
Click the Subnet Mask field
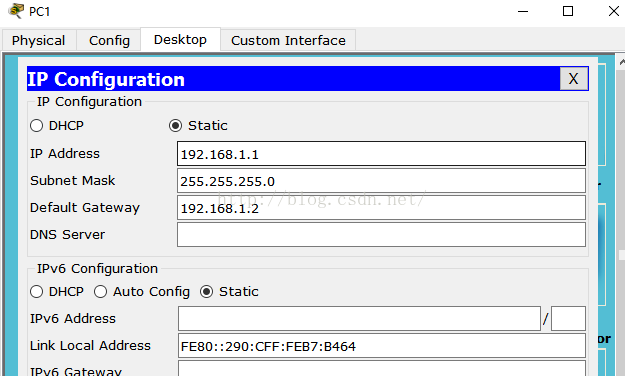[x=381, y=181]
